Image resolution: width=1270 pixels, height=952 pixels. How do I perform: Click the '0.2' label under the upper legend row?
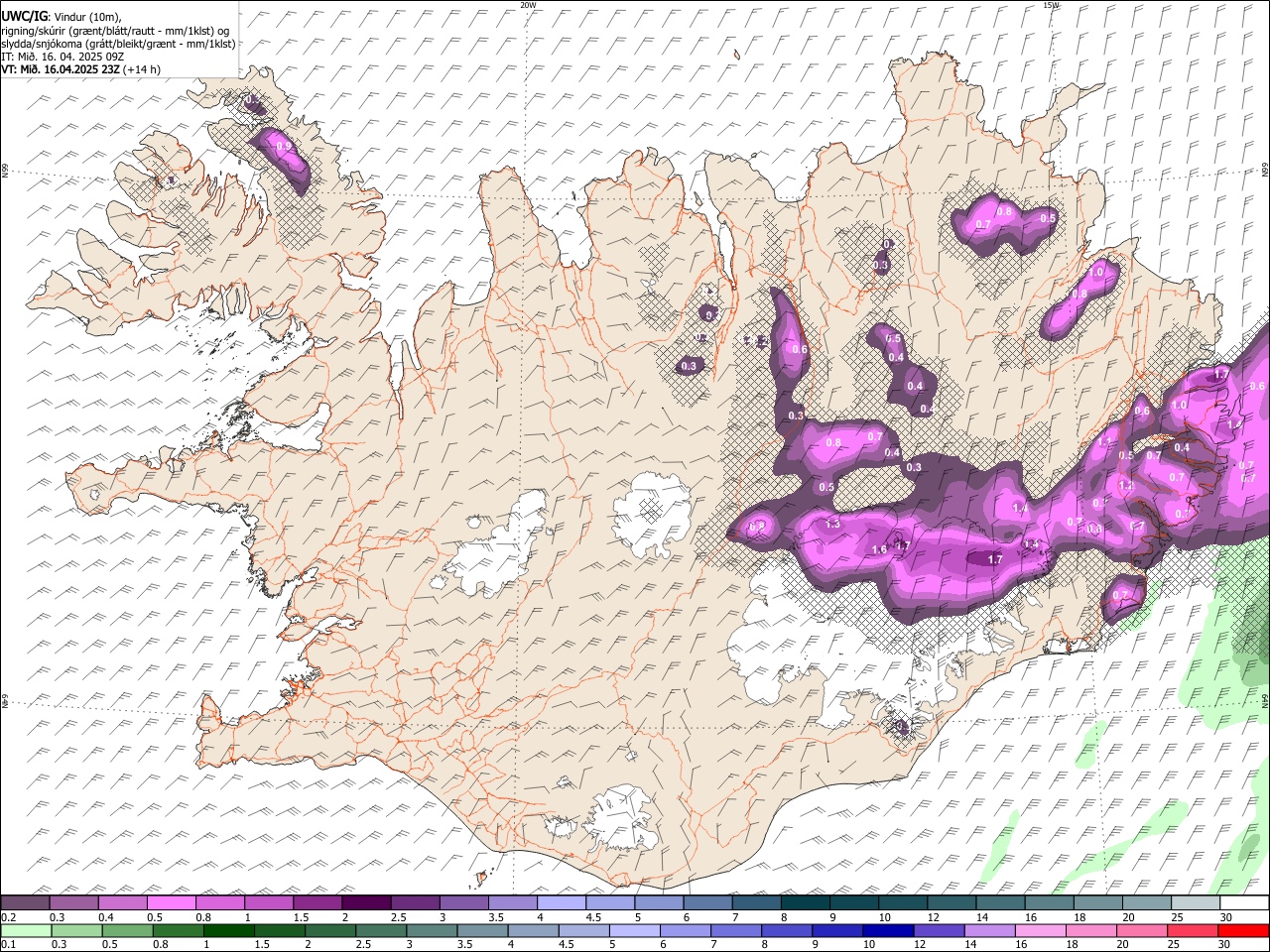pos(7,917)
